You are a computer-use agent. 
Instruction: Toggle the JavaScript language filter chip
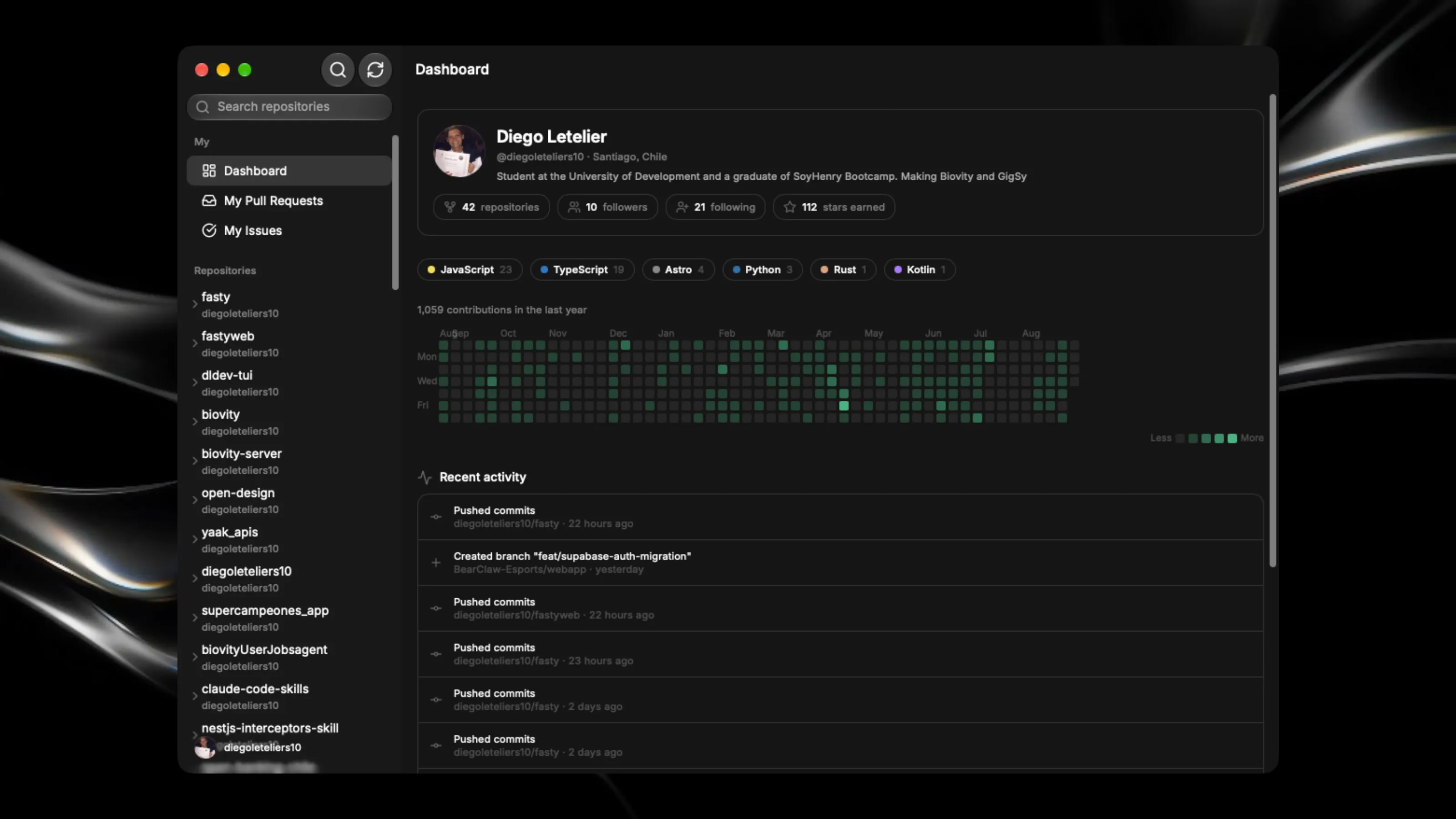click(x=470, y=270)
